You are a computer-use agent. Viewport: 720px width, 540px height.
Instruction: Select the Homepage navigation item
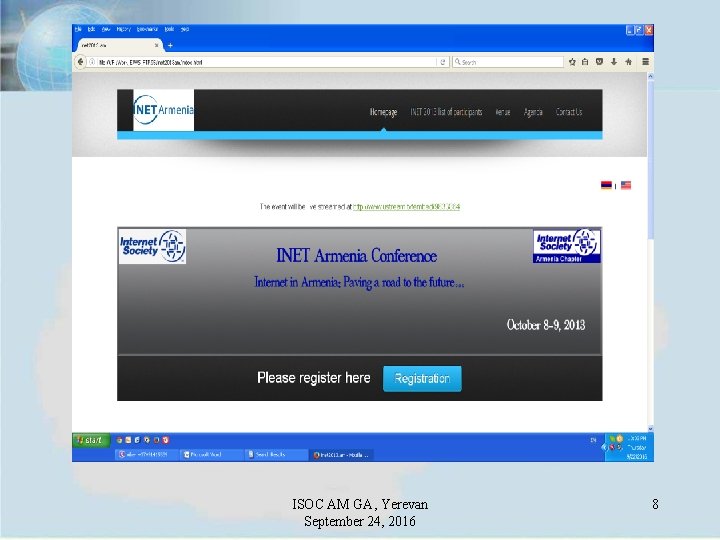(x=383, y=112)
